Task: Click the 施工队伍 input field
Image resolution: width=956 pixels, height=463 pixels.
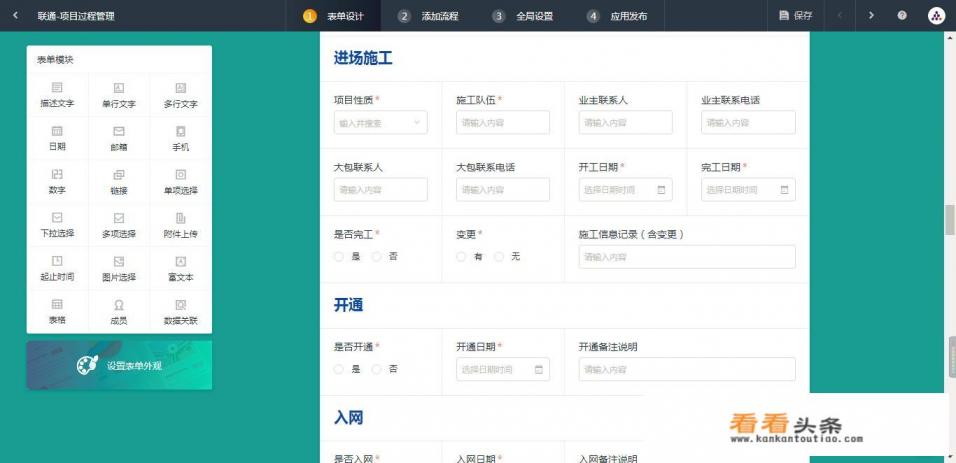Action: (x=502, y=123)
